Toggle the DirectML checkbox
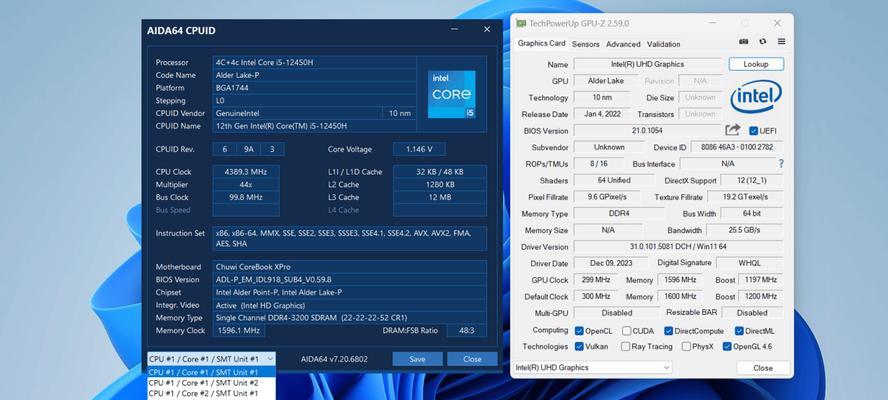The width and height of the screenshot is (888, 400). point(739,331)
